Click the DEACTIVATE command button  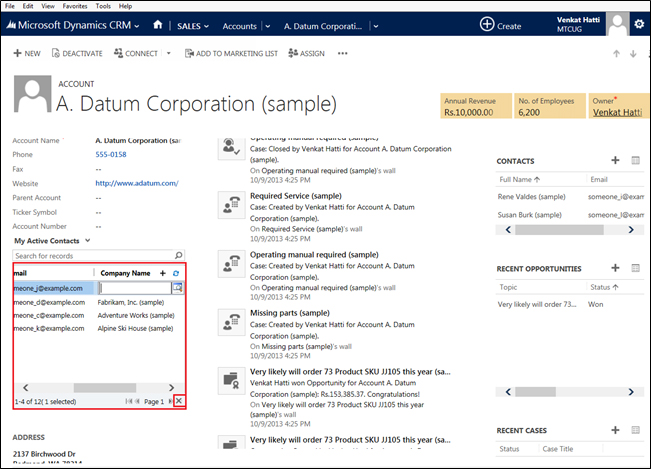77,53
